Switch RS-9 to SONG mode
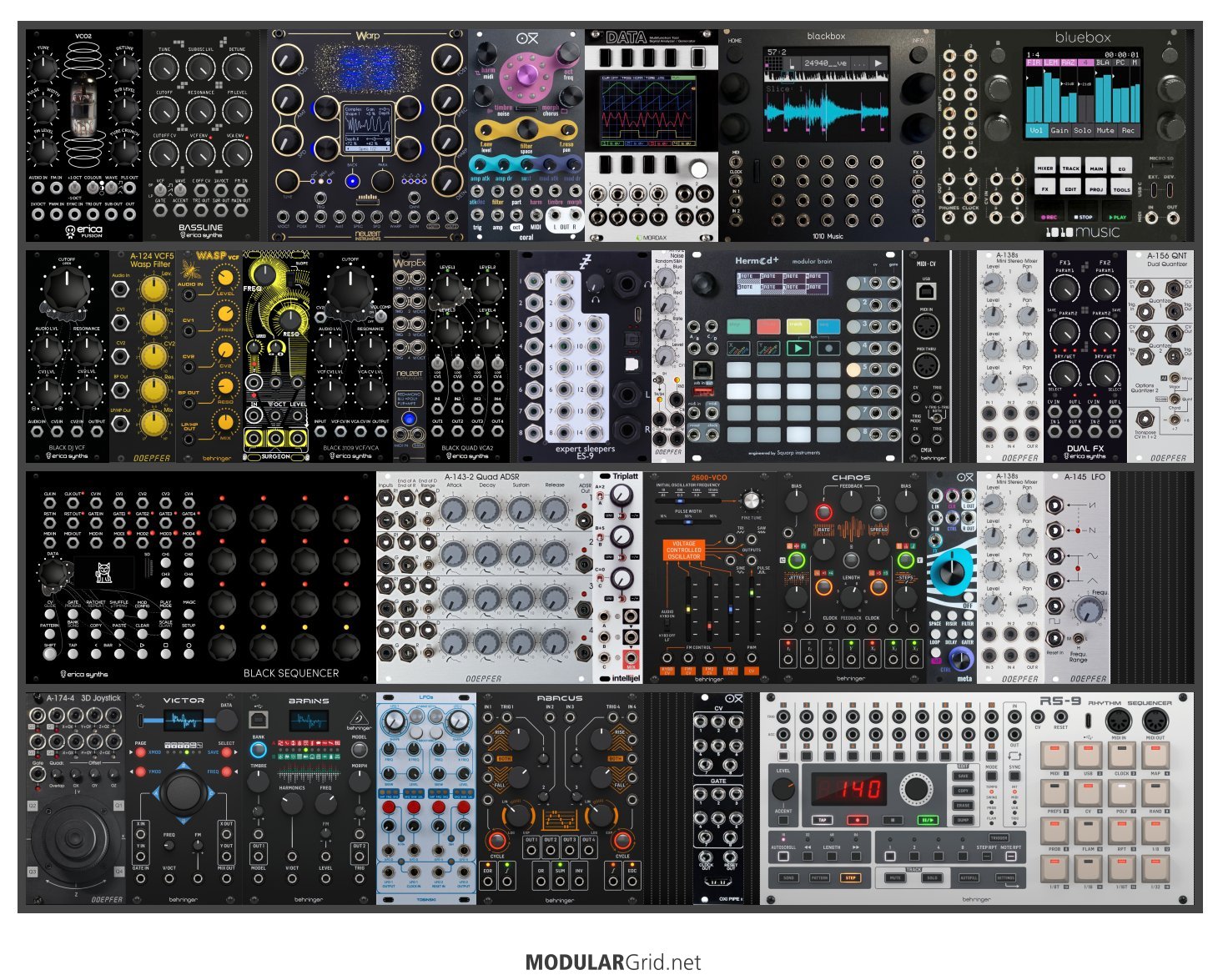1228x980 pixels. [788, 878]
